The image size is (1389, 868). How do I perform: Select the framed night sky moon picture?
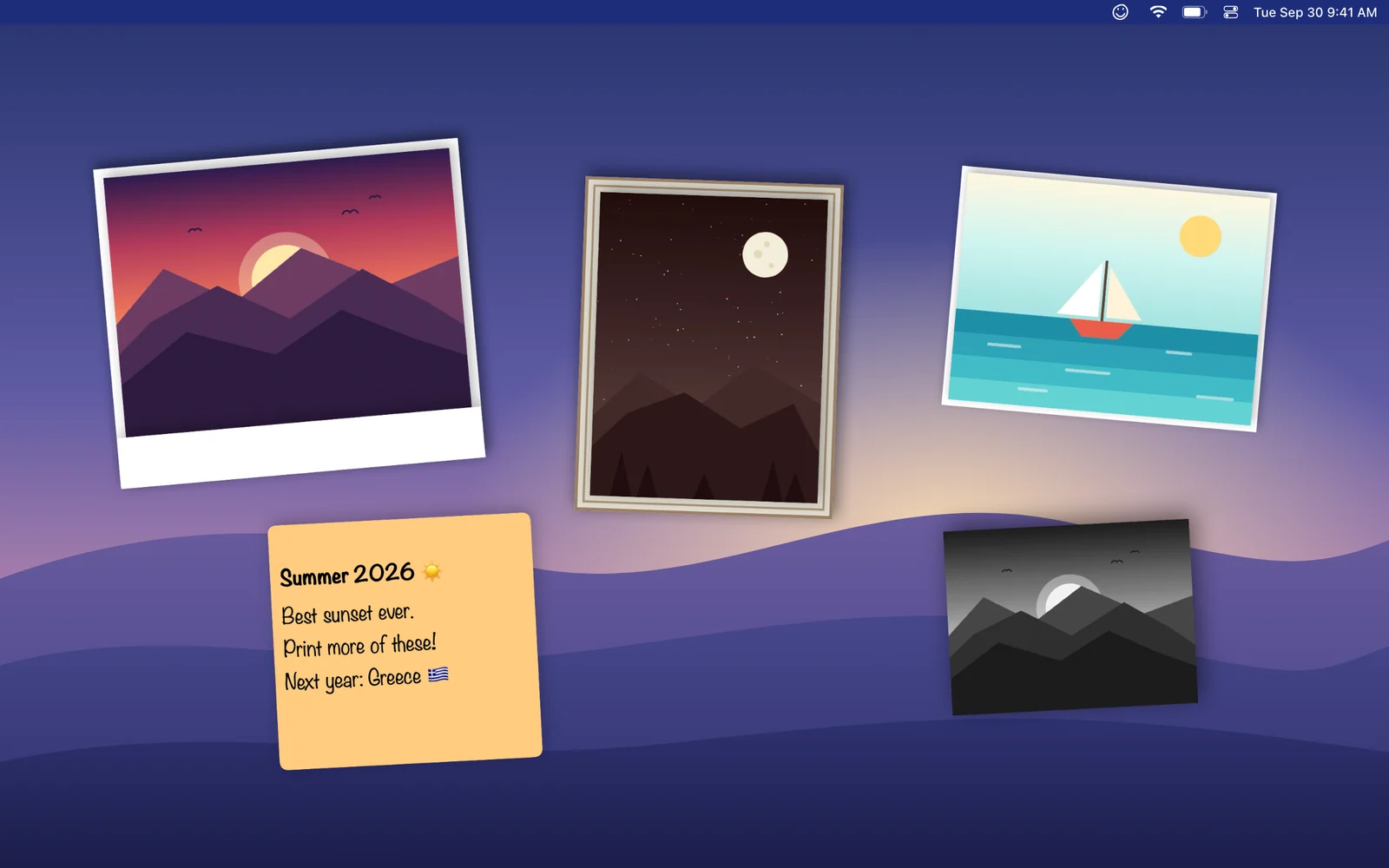[x=708, y=347]
